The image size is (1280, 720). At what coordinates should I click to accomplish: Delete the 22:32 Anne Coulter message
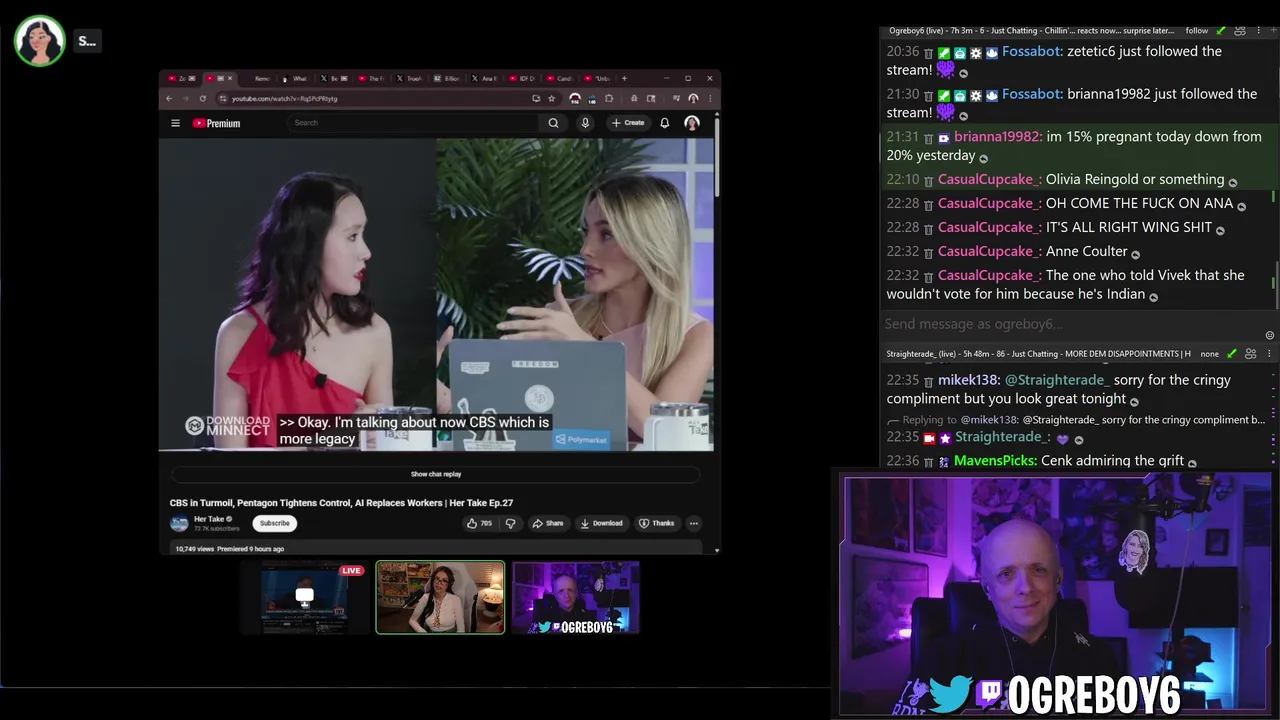[928, 252]
